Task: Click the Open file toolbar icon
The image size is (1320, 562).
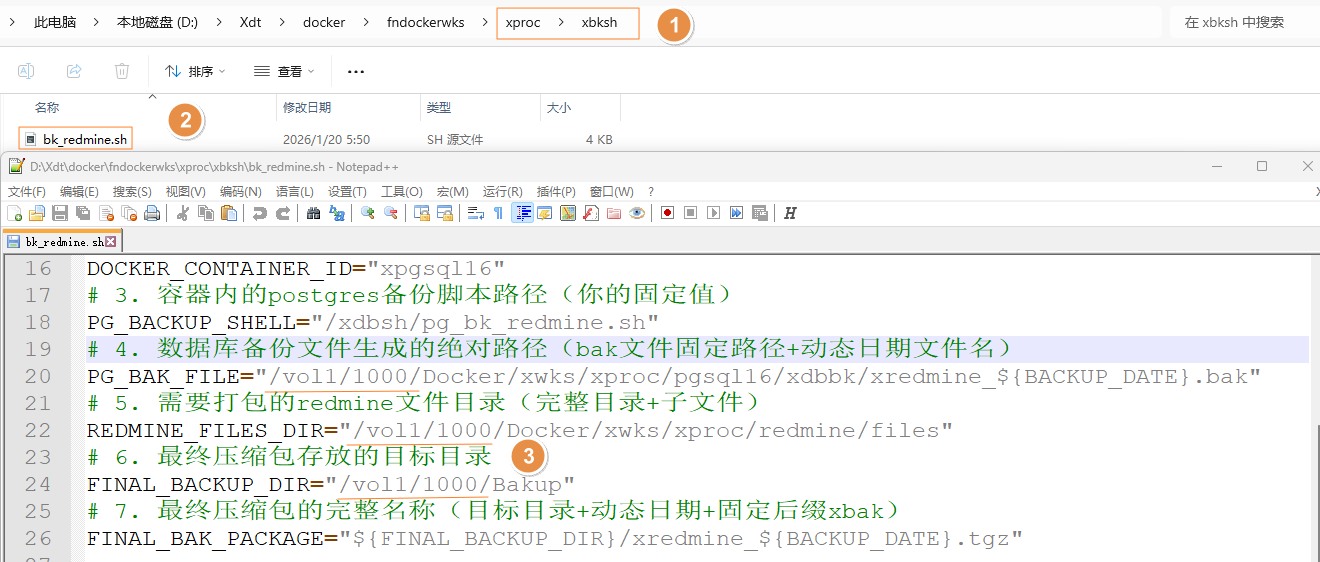Action: click(37, 213)
